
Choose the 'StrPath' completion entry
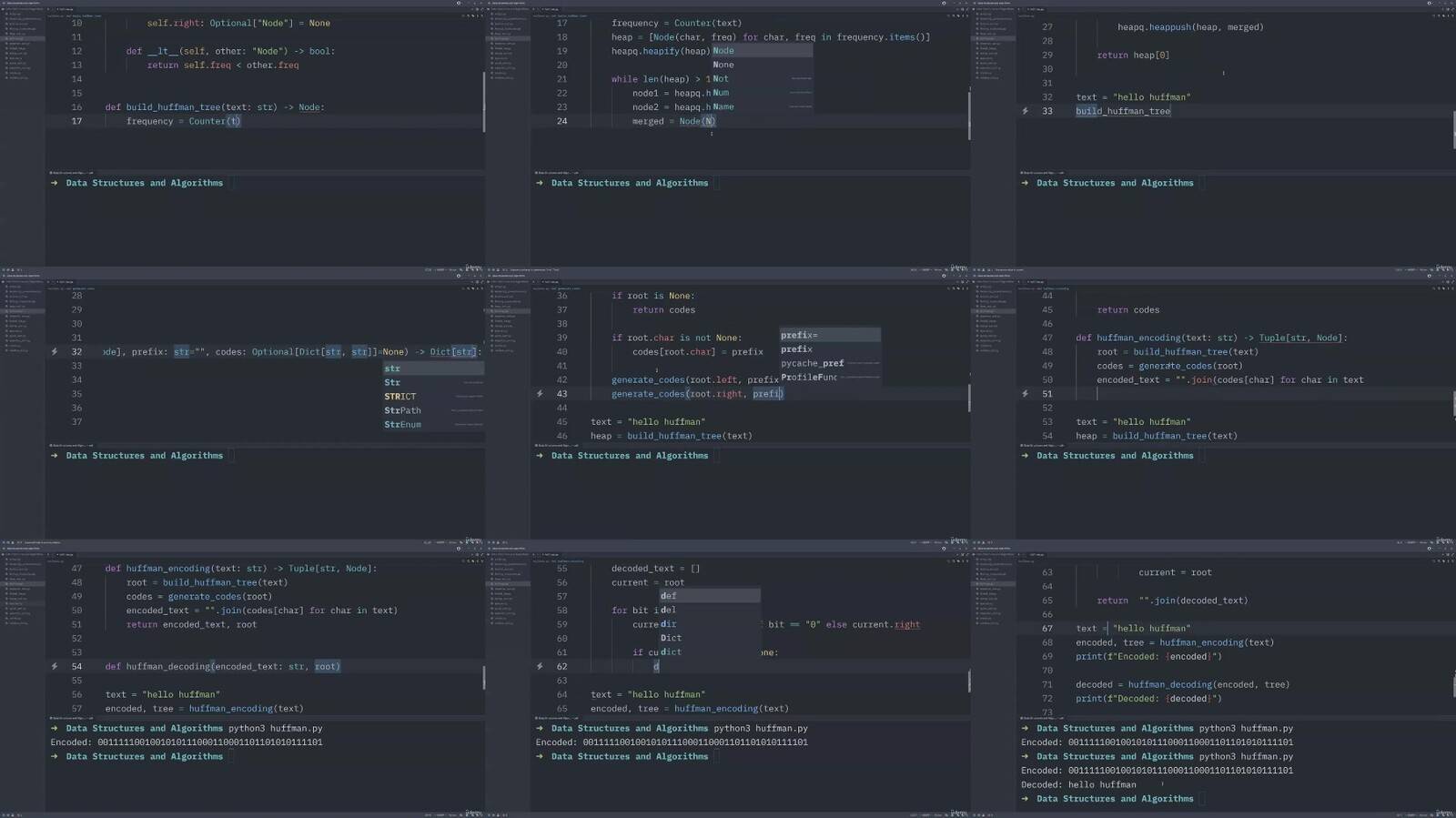coord(433,410)
